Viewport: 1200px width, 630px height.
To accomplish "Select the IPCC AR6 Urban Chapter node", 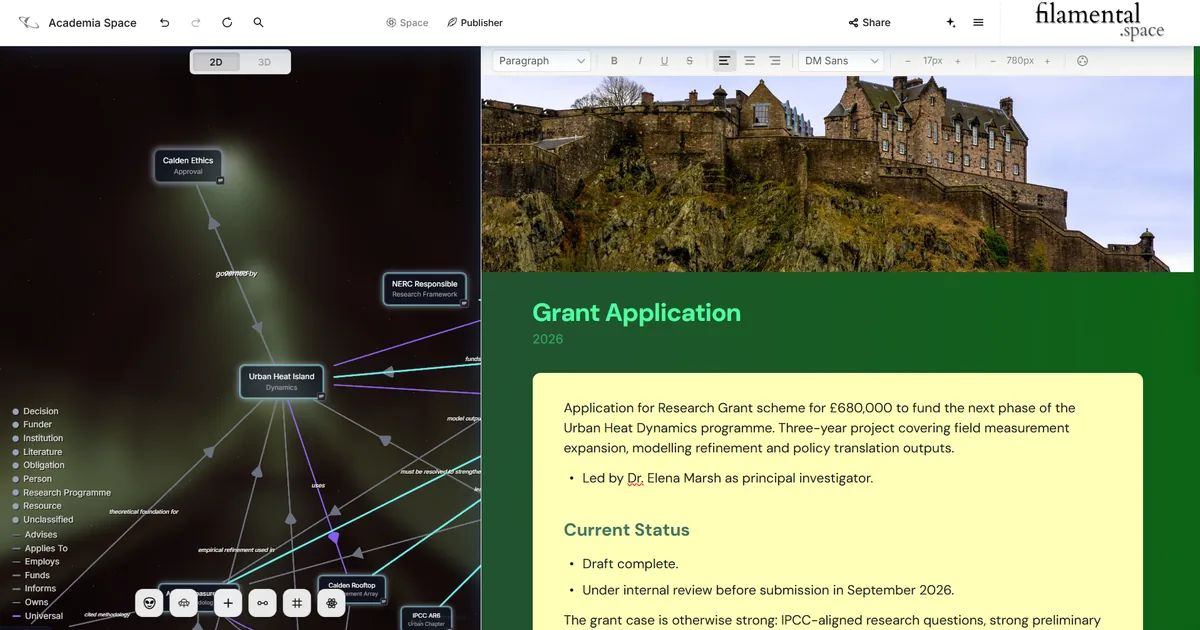I will [x=427, y=619].
